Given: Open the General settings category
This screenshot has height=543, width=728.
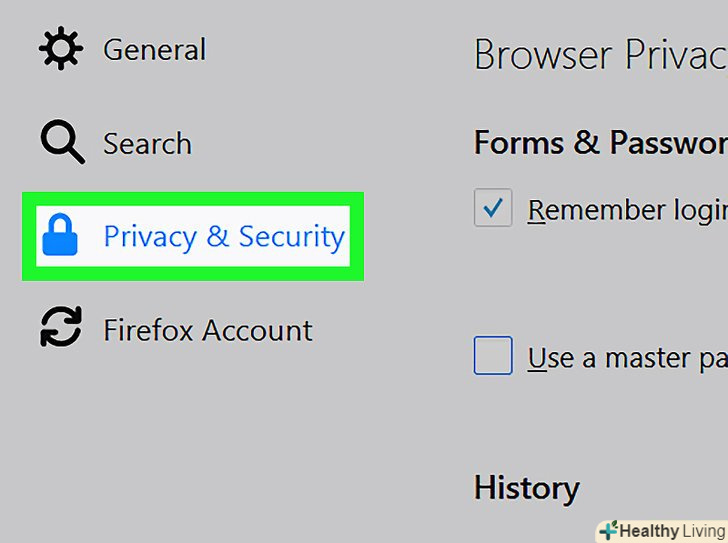Looking at the screenshot, I should [154, 50].
